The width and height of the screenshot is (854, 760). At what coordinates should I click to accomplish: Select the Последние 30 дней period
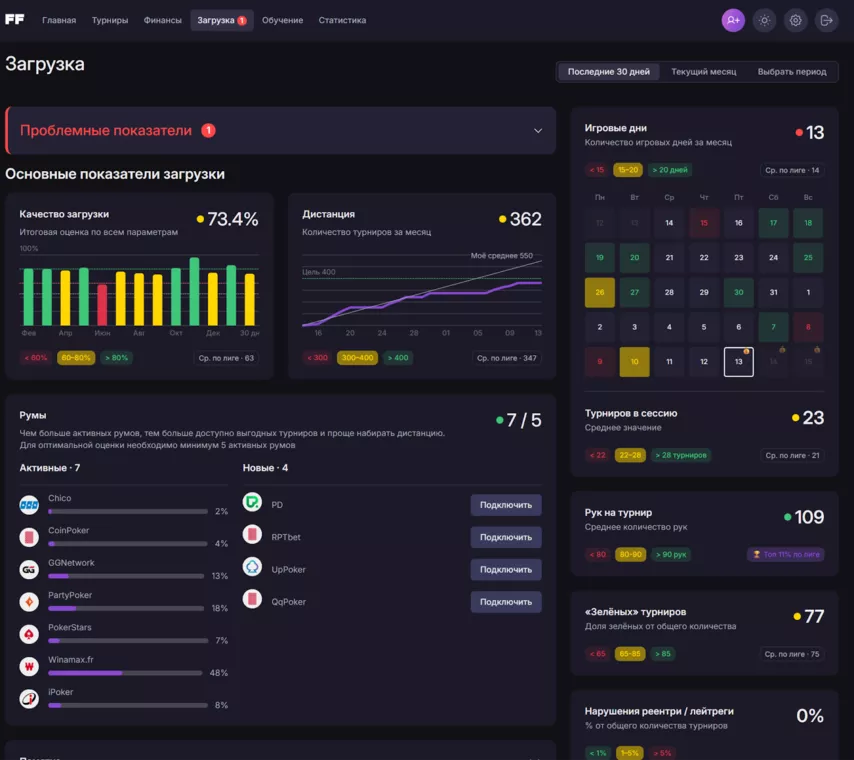pyautogui.click(x=608, y=72)
